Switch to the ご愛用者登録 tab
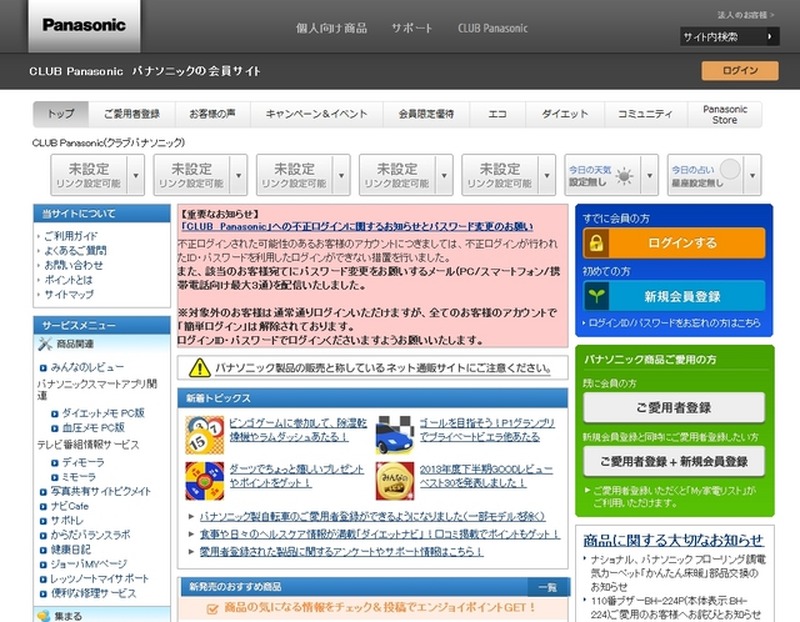Screen dimensions: 800x622 (132, 114)
